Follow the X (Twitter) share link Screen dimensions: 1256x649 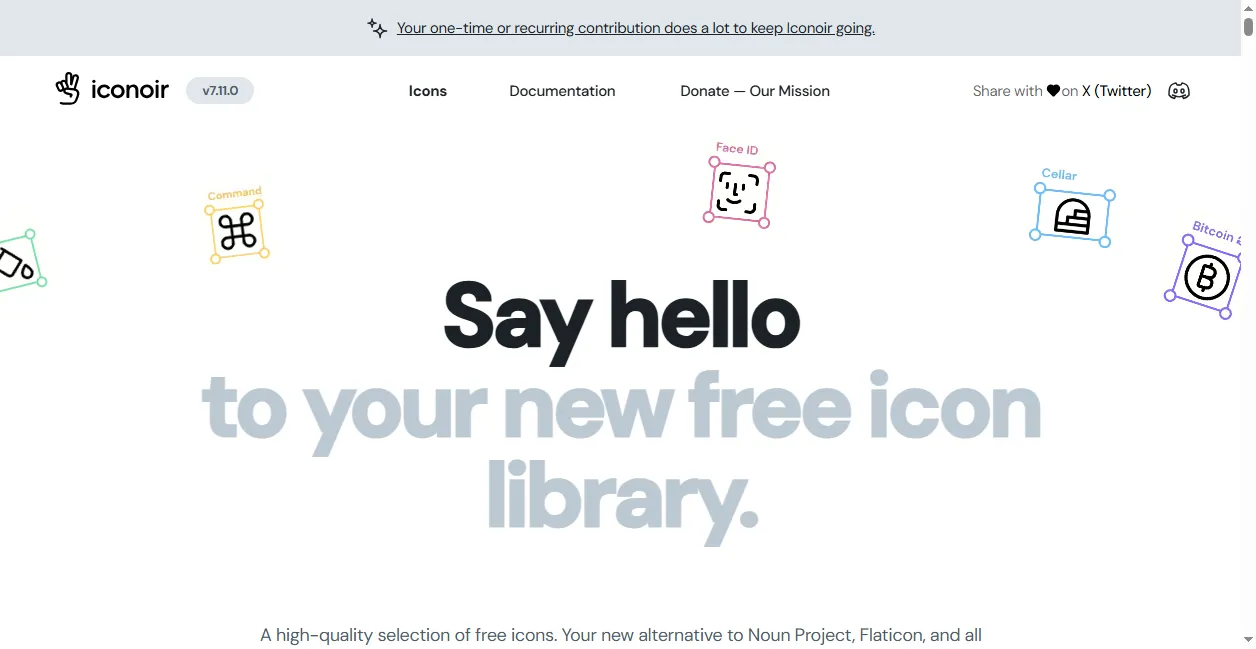1116,91
